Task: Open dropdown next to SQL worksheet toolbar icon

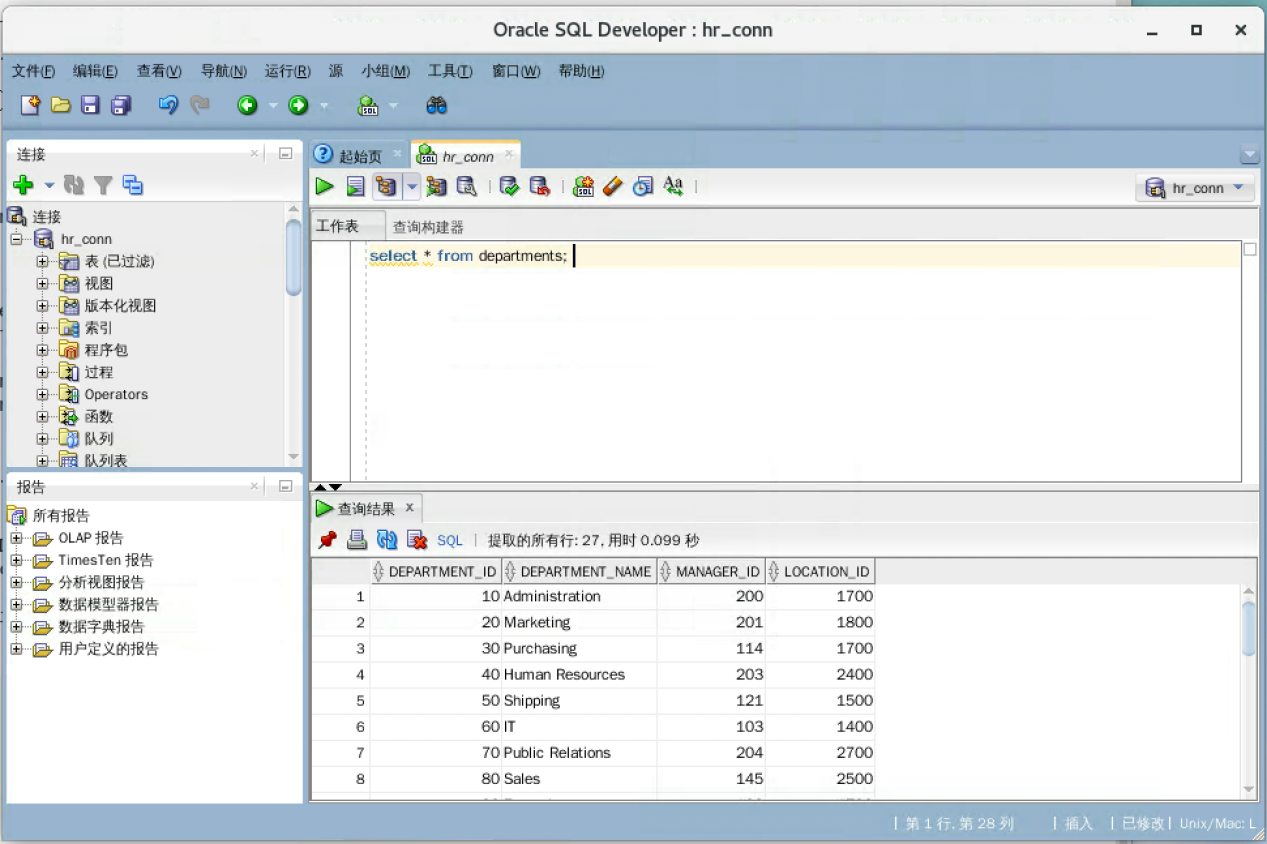Action: [393, 105]
